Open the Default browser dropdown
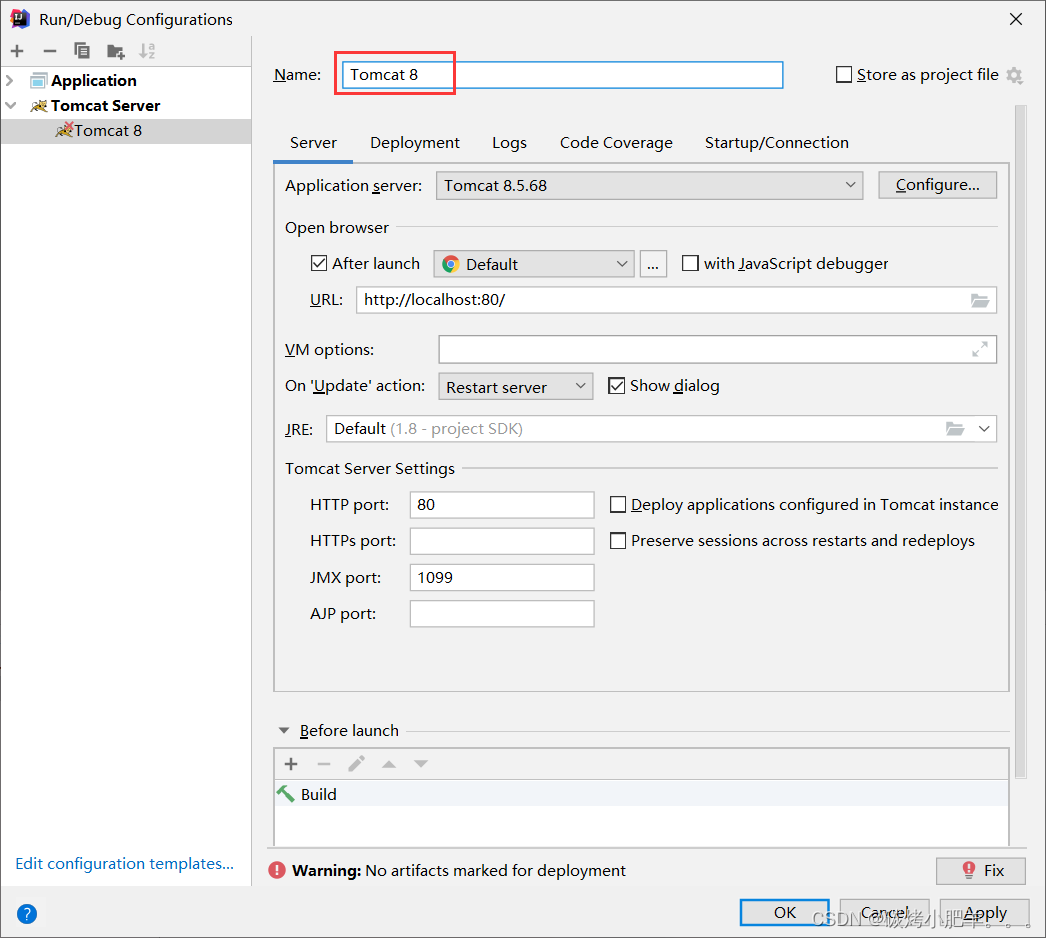 [533, 264]
